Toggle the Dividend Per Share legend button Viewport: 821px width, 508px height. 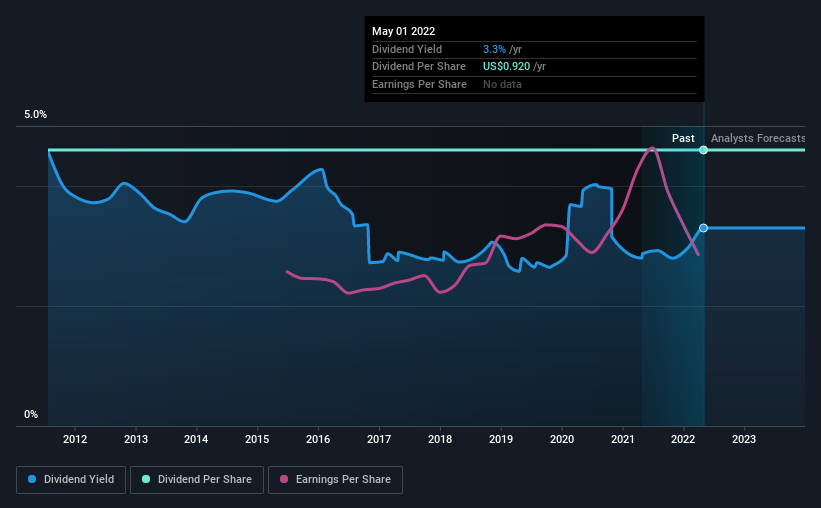tap(197, 480)
